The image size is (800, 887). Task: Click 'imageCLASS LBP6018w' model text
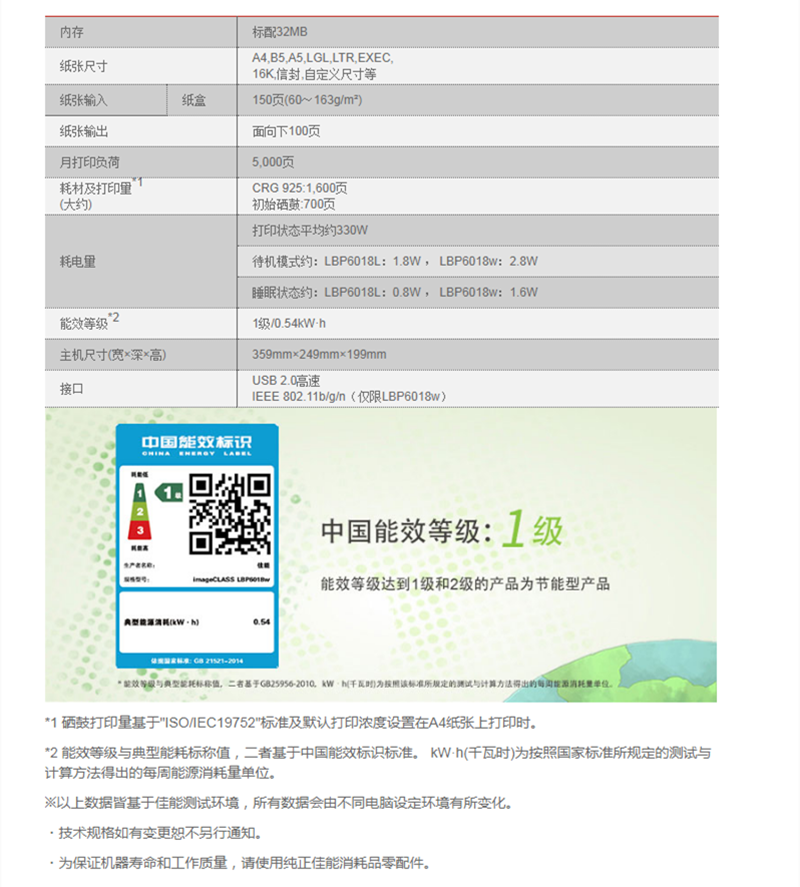point(231,579)
